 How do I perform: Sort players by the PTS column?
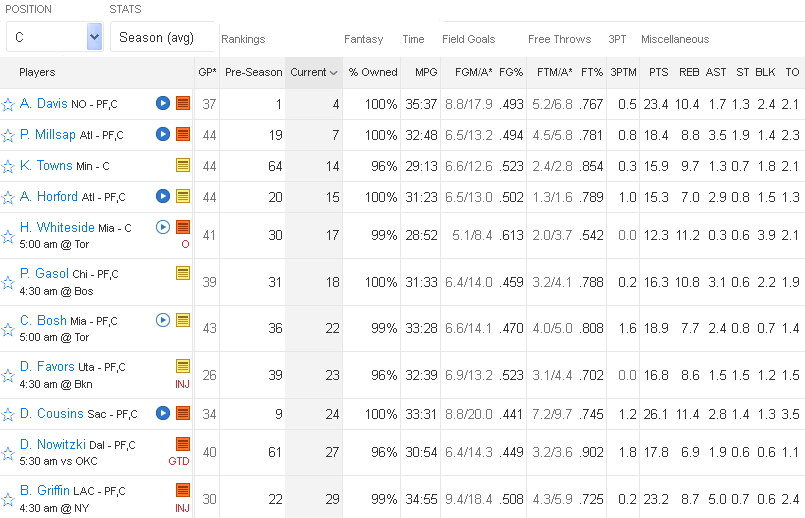658,72
